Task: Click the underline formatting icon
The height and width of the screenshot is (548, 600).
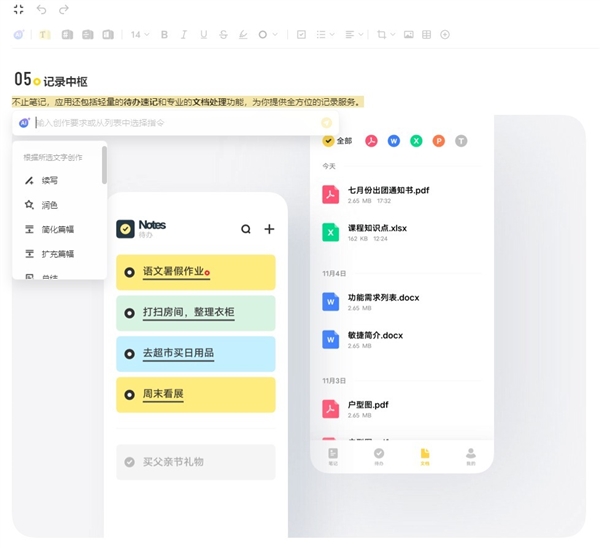Action: pyautogui.click(x=203, y=34)
